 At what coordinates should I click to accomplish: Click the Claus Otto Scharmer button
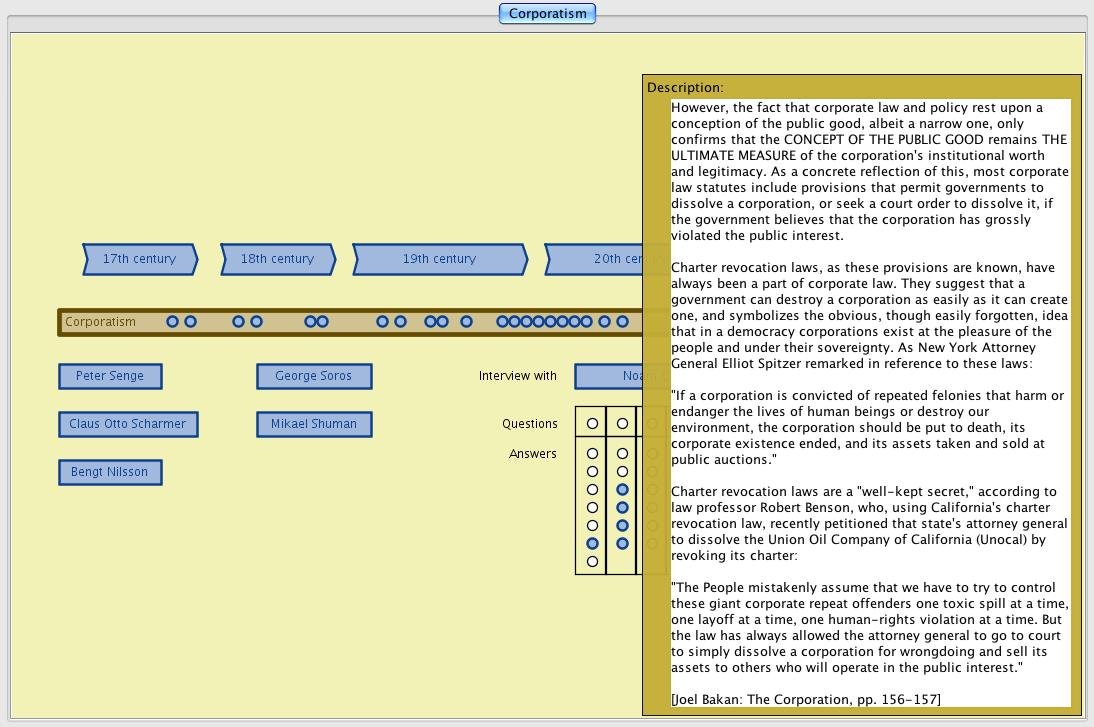tap(128, 424)
